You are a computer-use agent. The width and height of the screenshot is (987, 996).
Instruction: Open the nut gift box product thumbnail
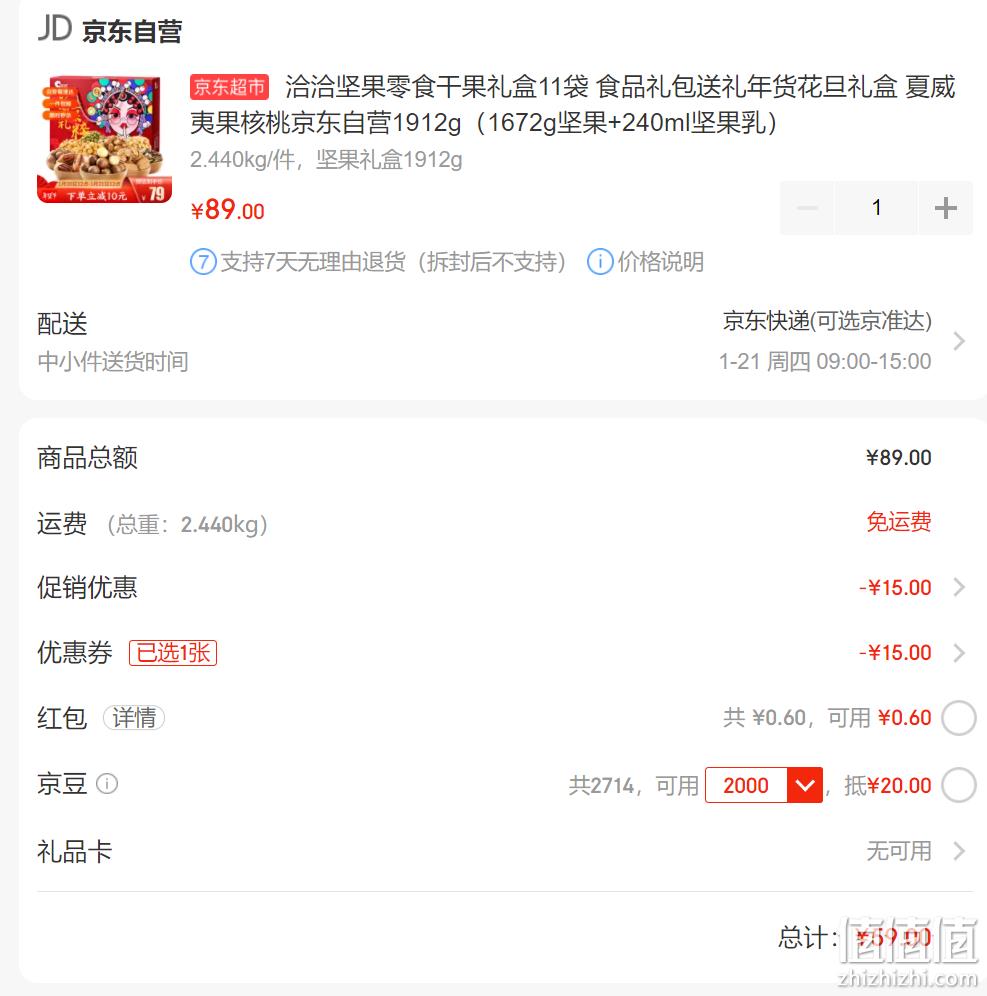point(104,139)
